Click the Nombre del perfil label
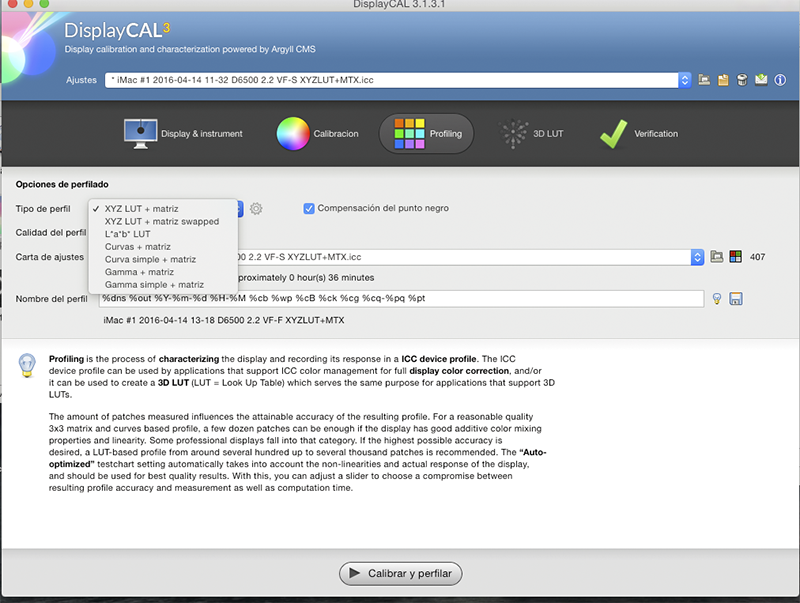Image resolution: width=800 pixels, height=603 pixels. [52, 299]
